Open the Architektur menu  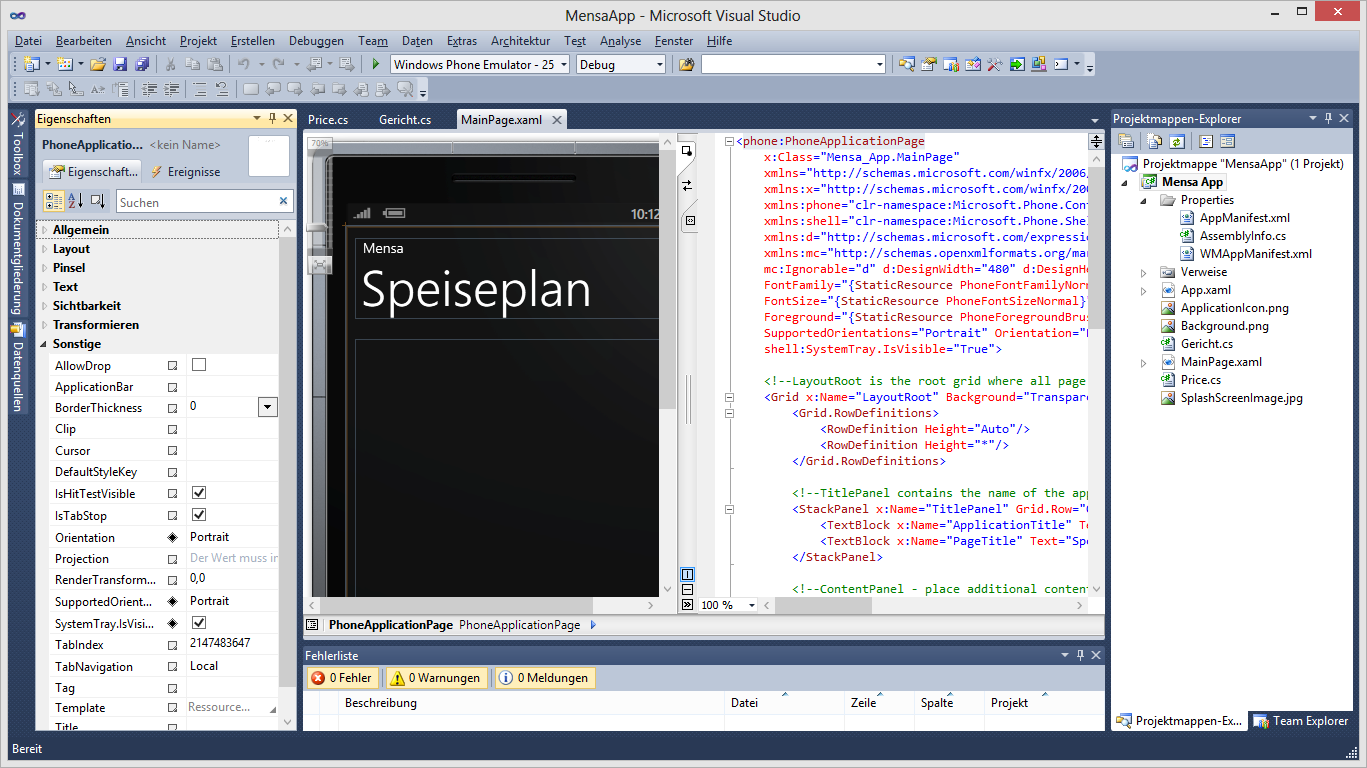[x=520, y=41]
